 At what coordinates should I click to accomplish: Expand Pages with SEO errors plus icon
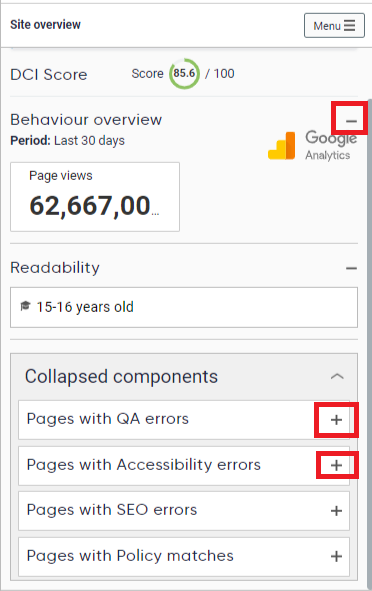[336, 511]
